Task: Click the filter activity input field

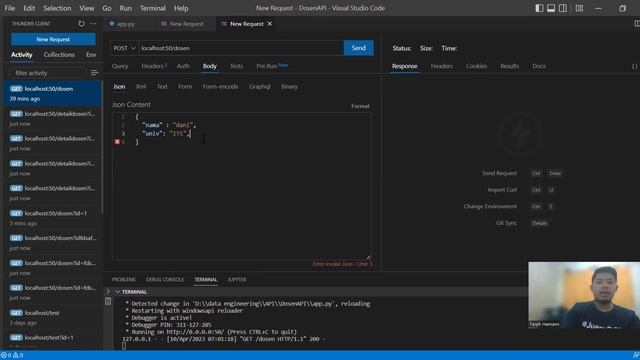Action: click(47, 73)
